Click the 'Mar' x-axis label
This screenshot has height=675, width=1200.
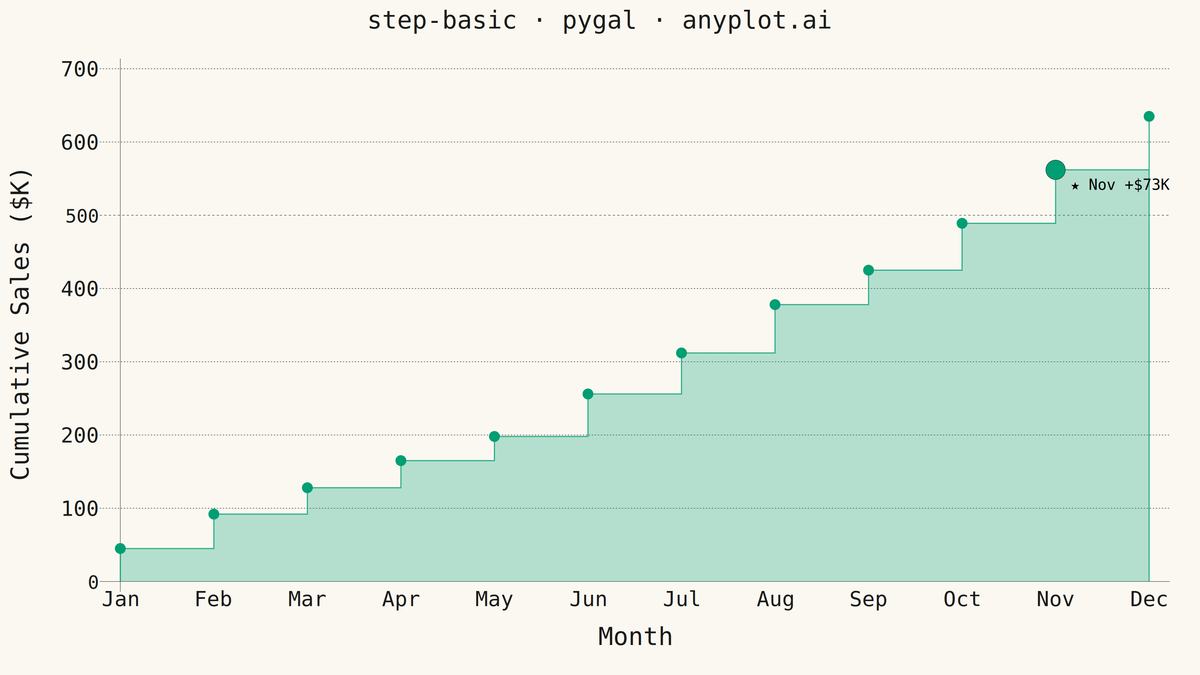click(307, 599)
